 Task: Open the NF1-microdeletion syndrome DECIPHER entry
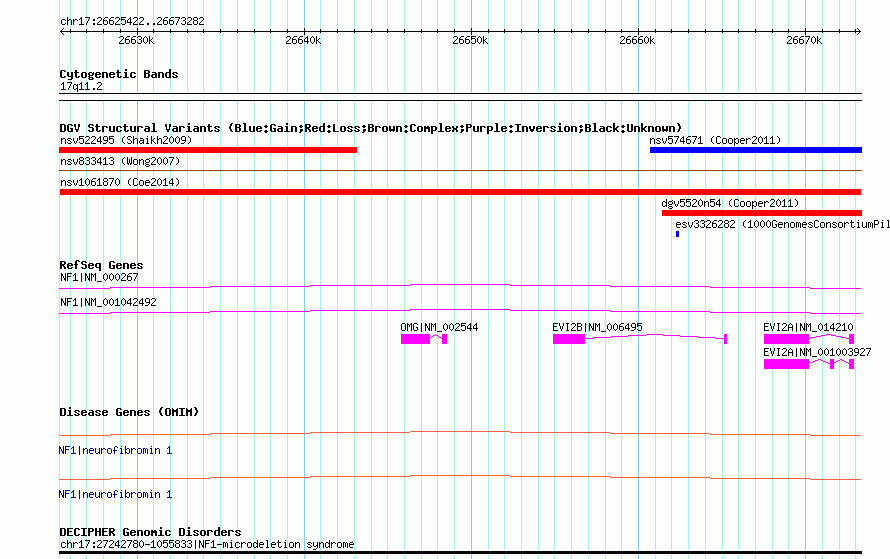tap(206, 545)
